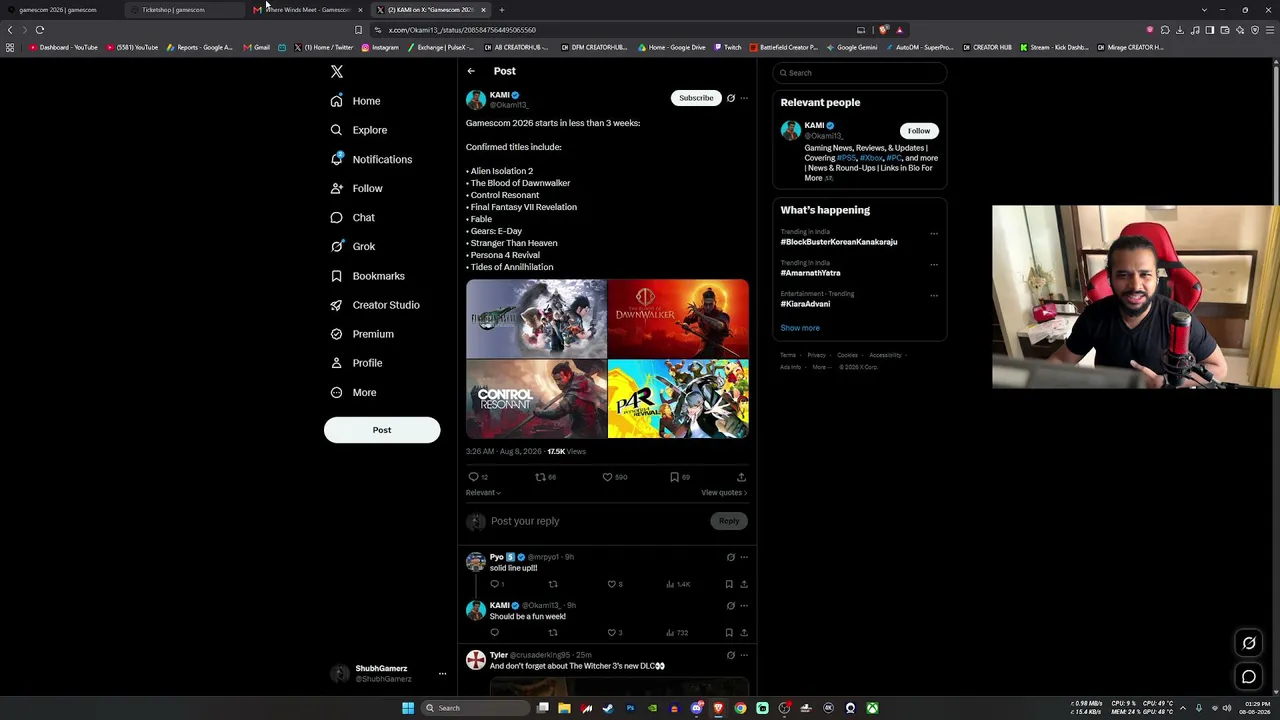
Task: Open the Windows Start menu
Action: pos(408,708)
